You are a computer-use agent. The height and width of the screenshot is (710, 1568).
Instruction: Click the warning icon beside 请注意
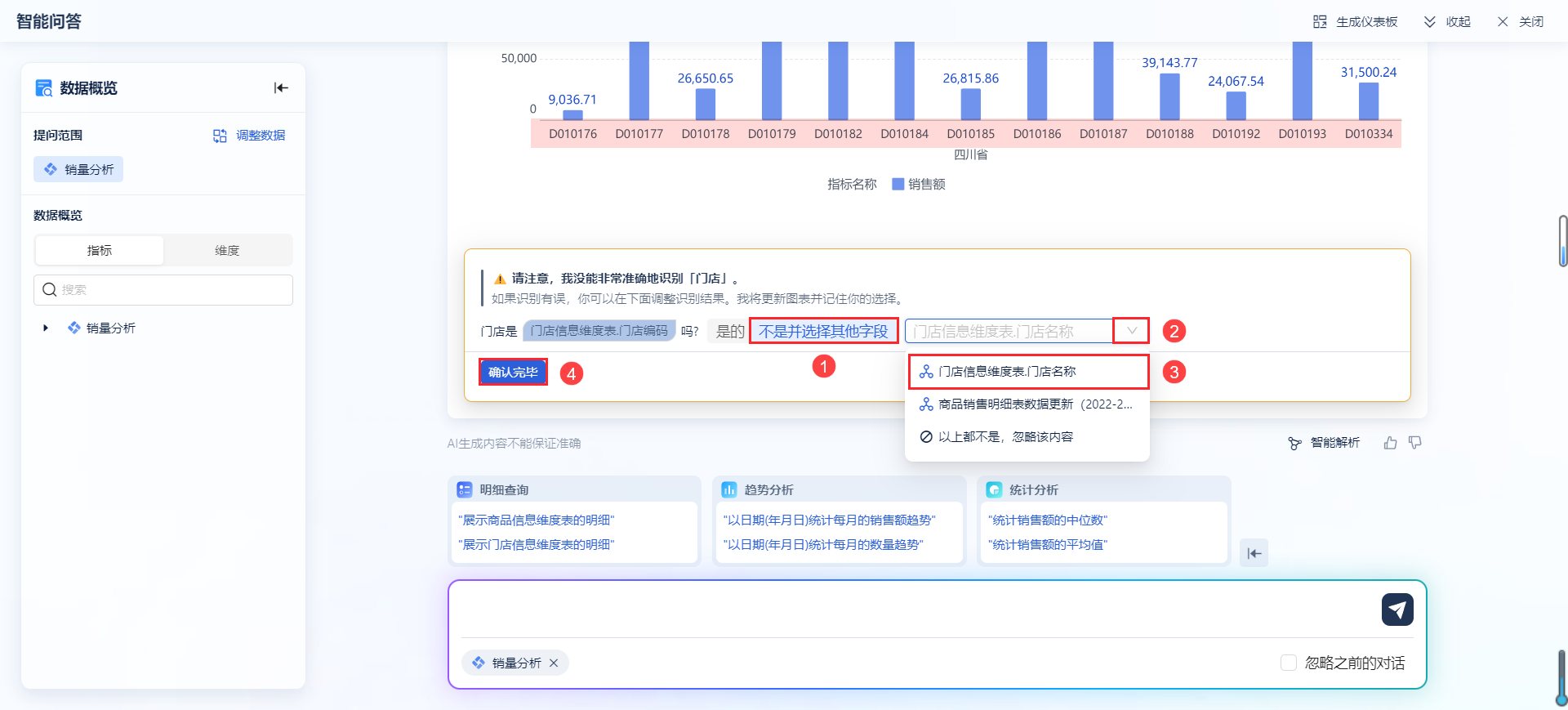(500, 279)
